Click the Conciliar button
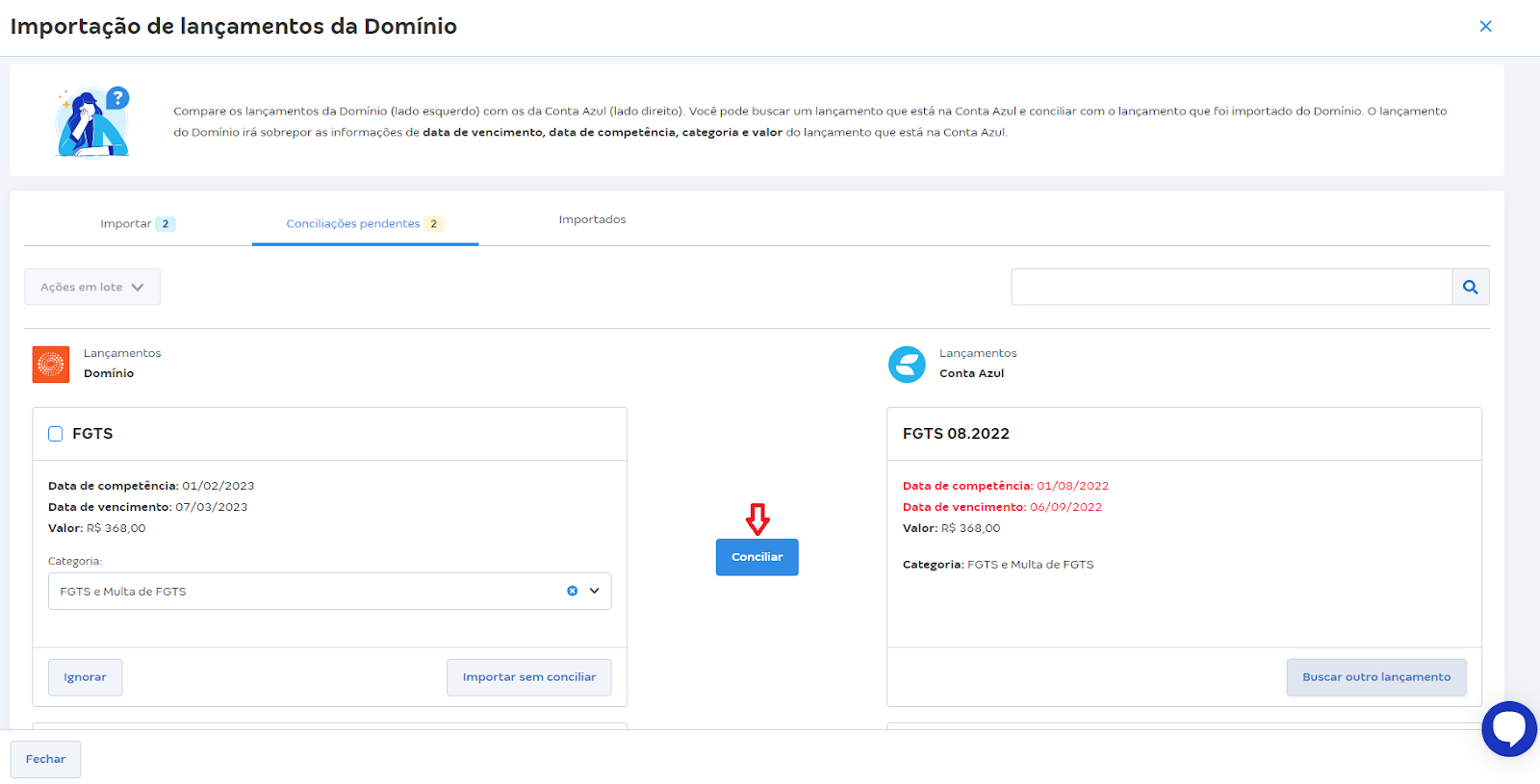1540x784 pixels. (757, 557)
